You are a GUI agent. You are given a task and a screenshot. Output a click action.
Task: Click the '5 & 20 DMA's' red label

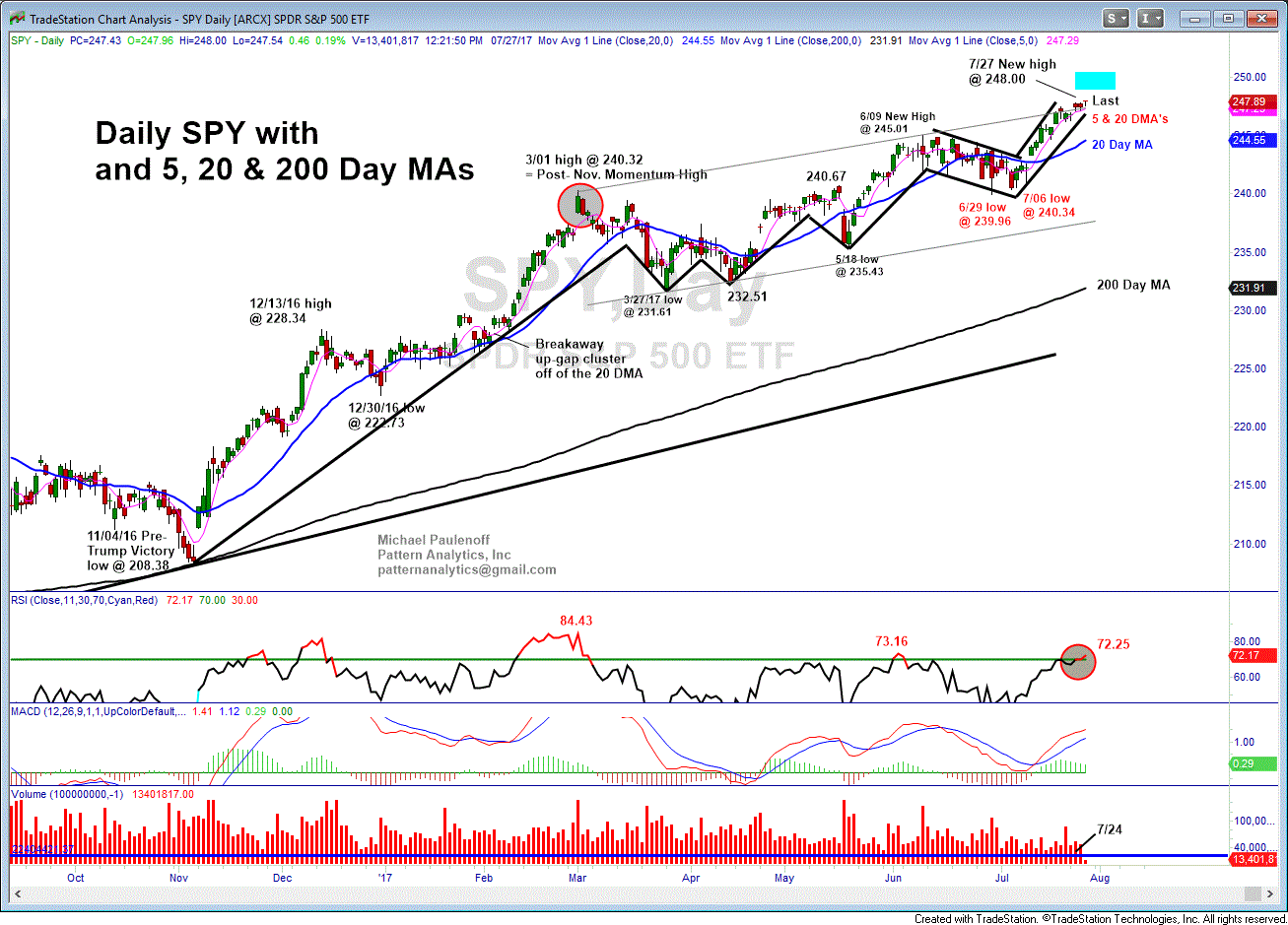pyautogui.click(x=1130, y=119)
